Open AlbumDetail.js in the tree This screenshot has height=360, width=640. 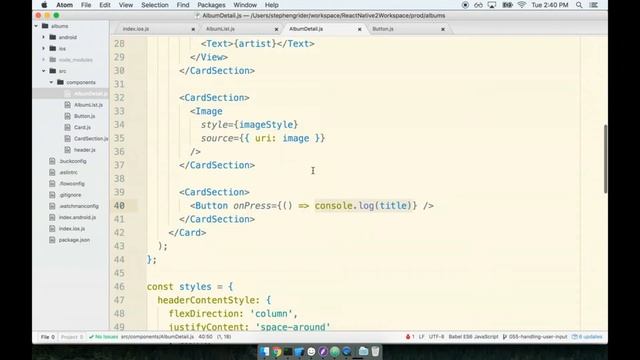pos(91,93)
